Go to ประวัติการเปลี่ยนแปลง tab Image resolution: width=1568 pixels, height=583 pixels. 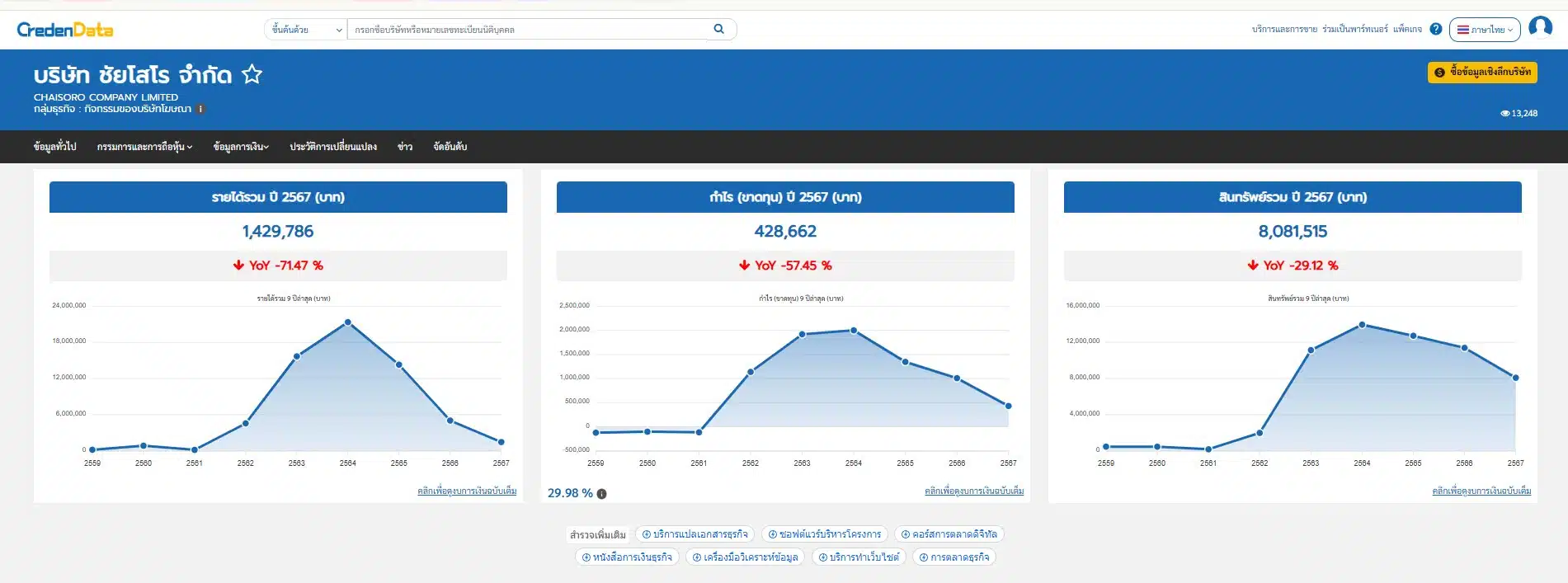point(333,147)
